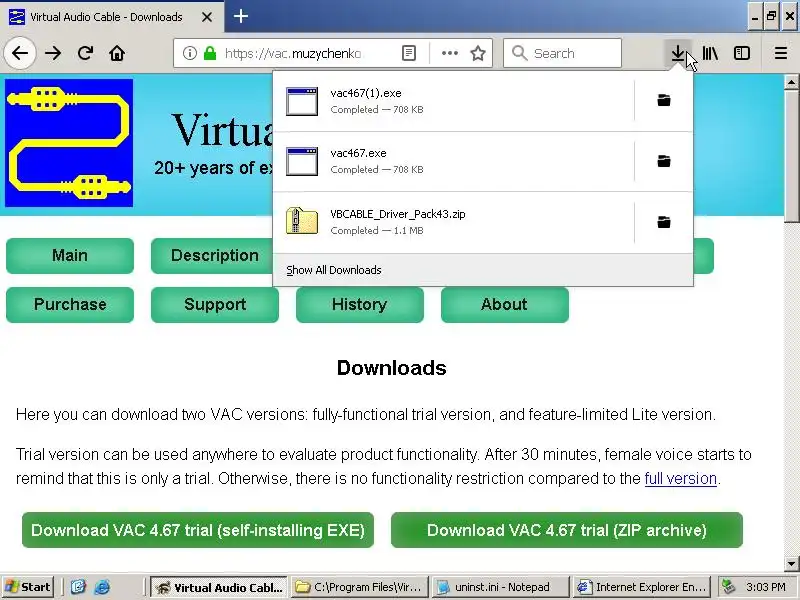Click Show Desktop quick launch icon
This screenshot has width=800, height=600.
point(78,587)
